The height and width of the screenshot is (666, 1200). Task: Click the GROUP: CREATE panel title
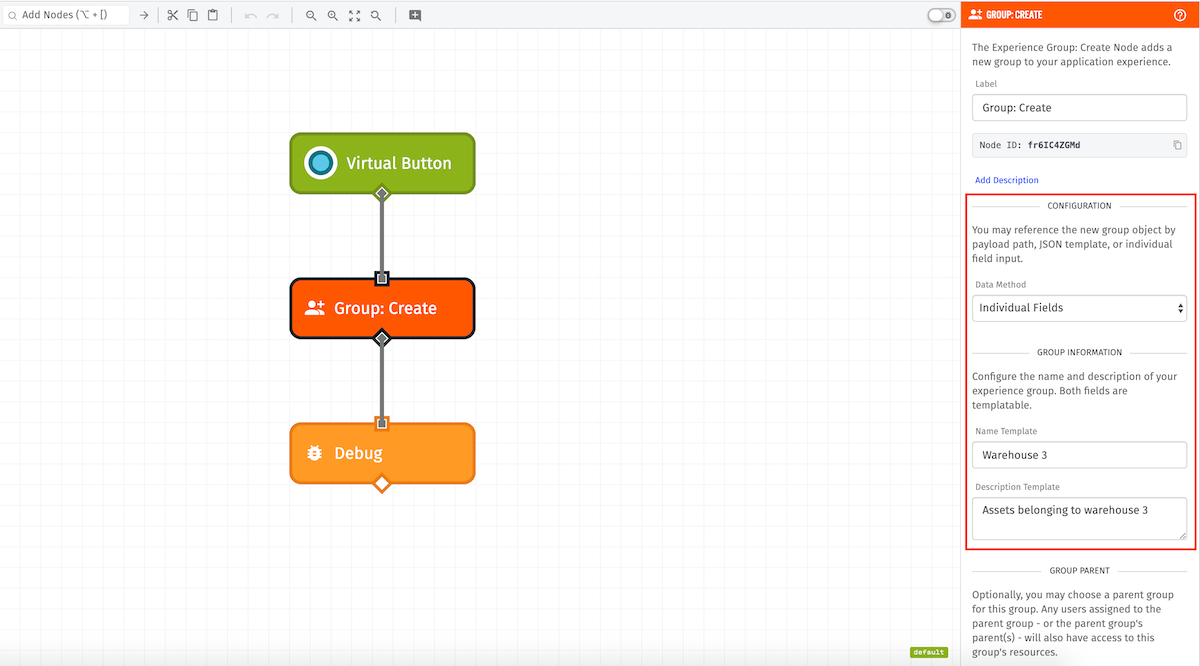tap(1014, 15)
